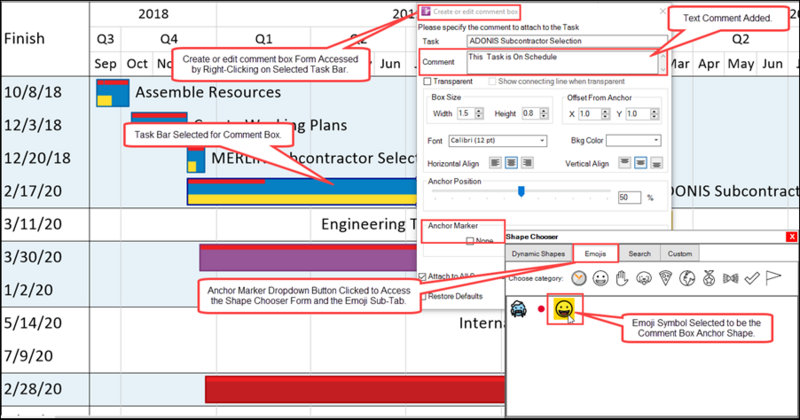
Task: Move the Anchor Position slider handle
Action: coord(521,191)
